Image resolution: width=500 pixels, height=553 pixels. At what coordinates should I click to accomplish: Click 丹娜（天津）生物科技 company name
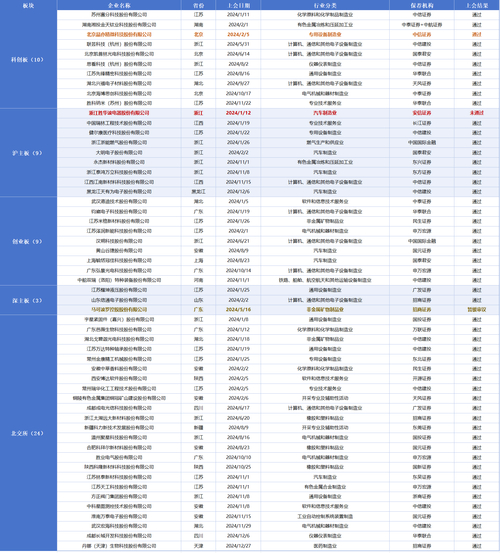119,546
